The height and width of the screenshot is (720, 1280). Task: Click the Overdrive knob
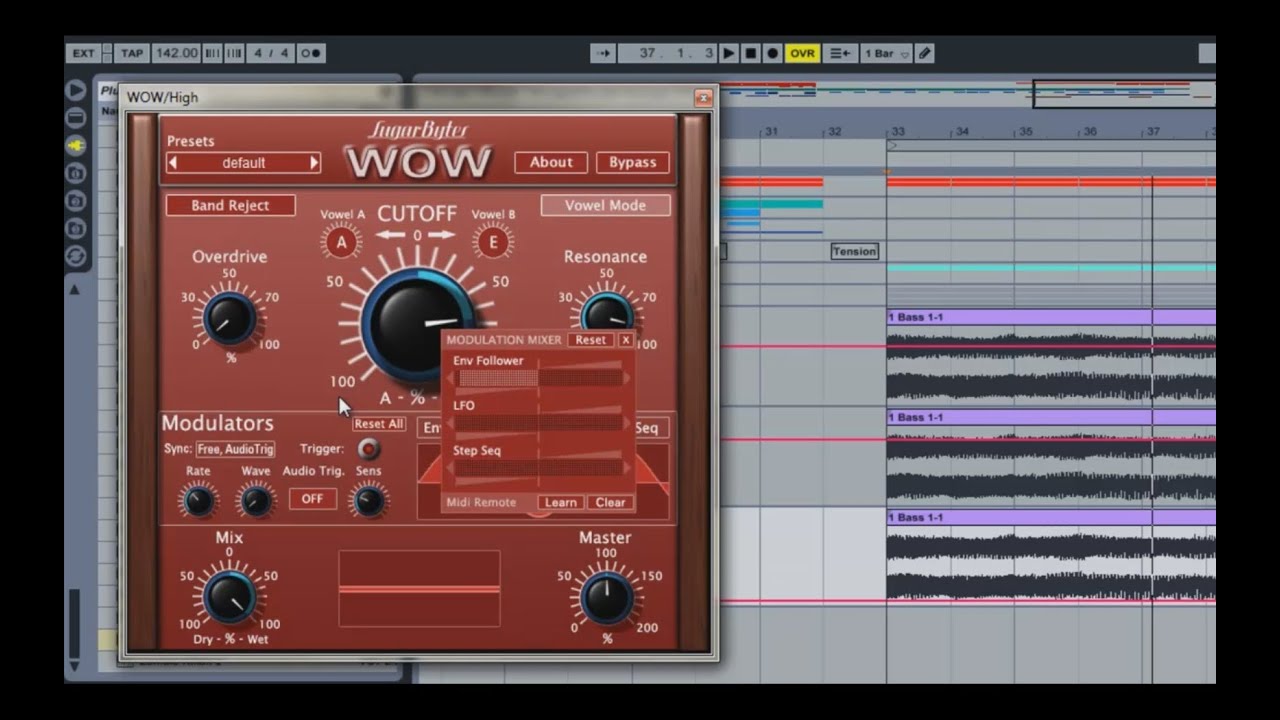tap(229, 319)
